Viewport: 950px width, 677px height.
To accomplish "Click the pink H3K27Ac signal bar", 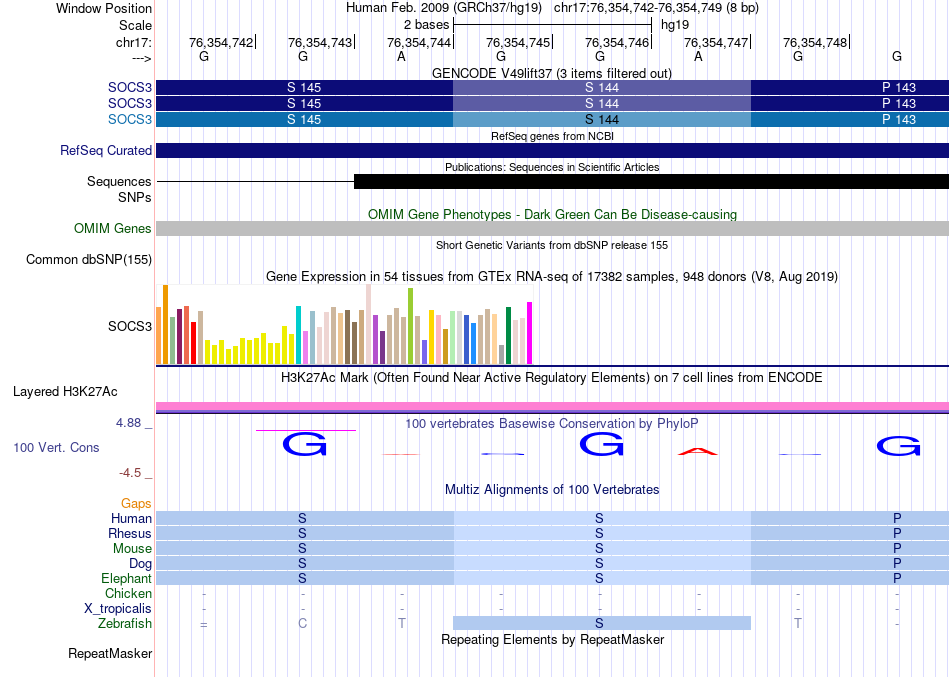I will coord(552,406).
